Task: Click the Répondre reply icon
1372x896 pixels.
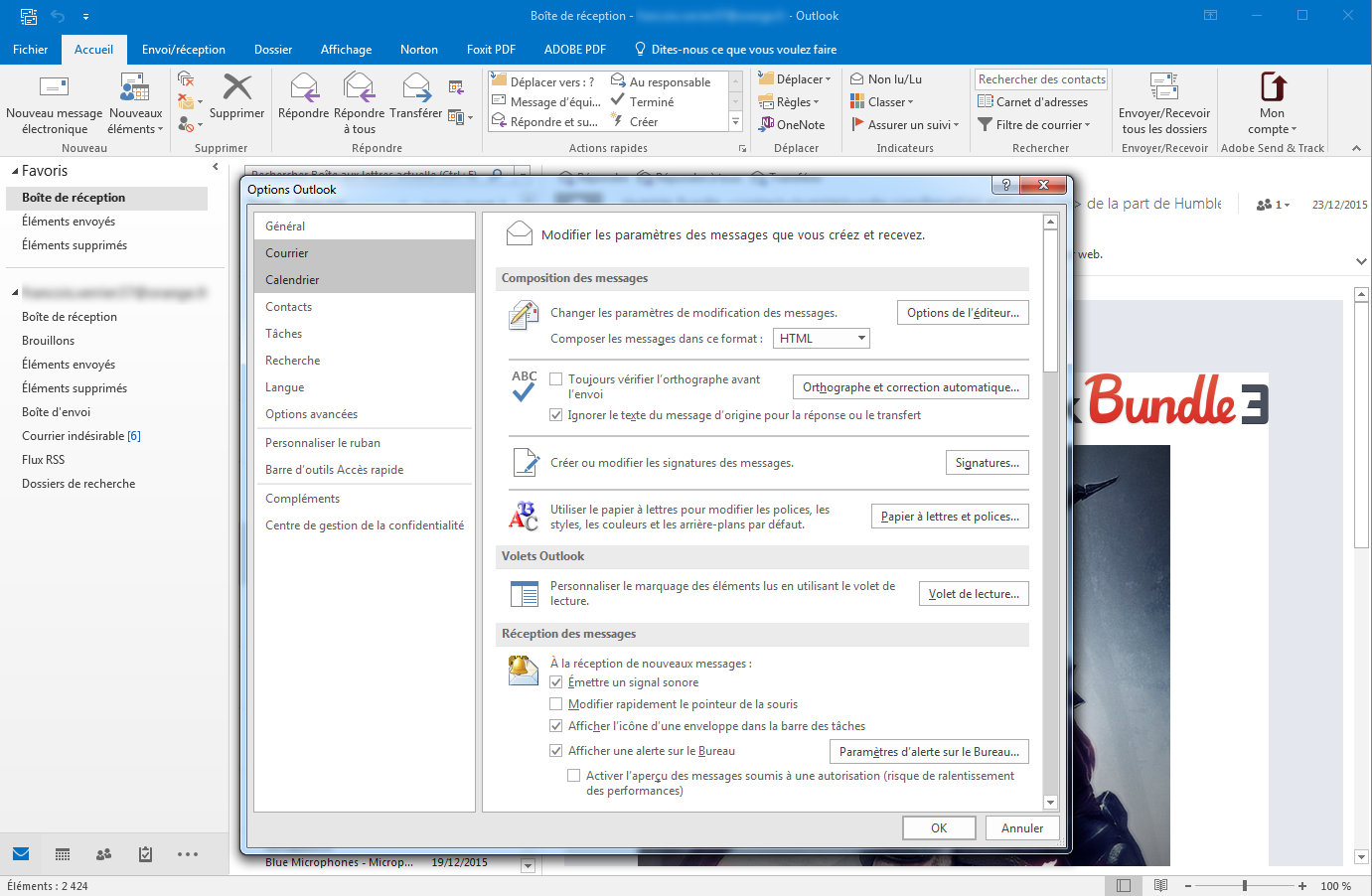Action: 304,87
